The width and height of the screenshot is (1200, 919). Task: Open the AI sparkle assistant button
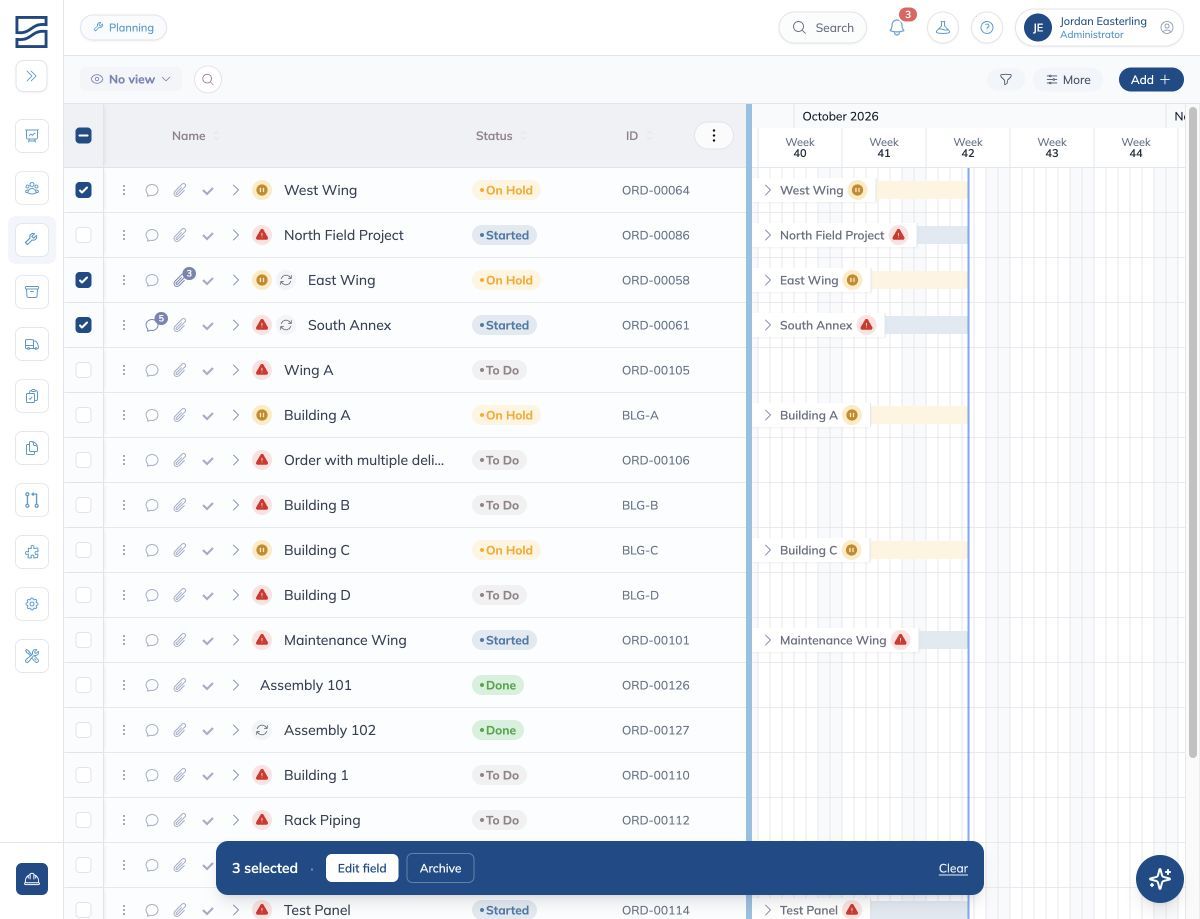[x=1160, y=879]
